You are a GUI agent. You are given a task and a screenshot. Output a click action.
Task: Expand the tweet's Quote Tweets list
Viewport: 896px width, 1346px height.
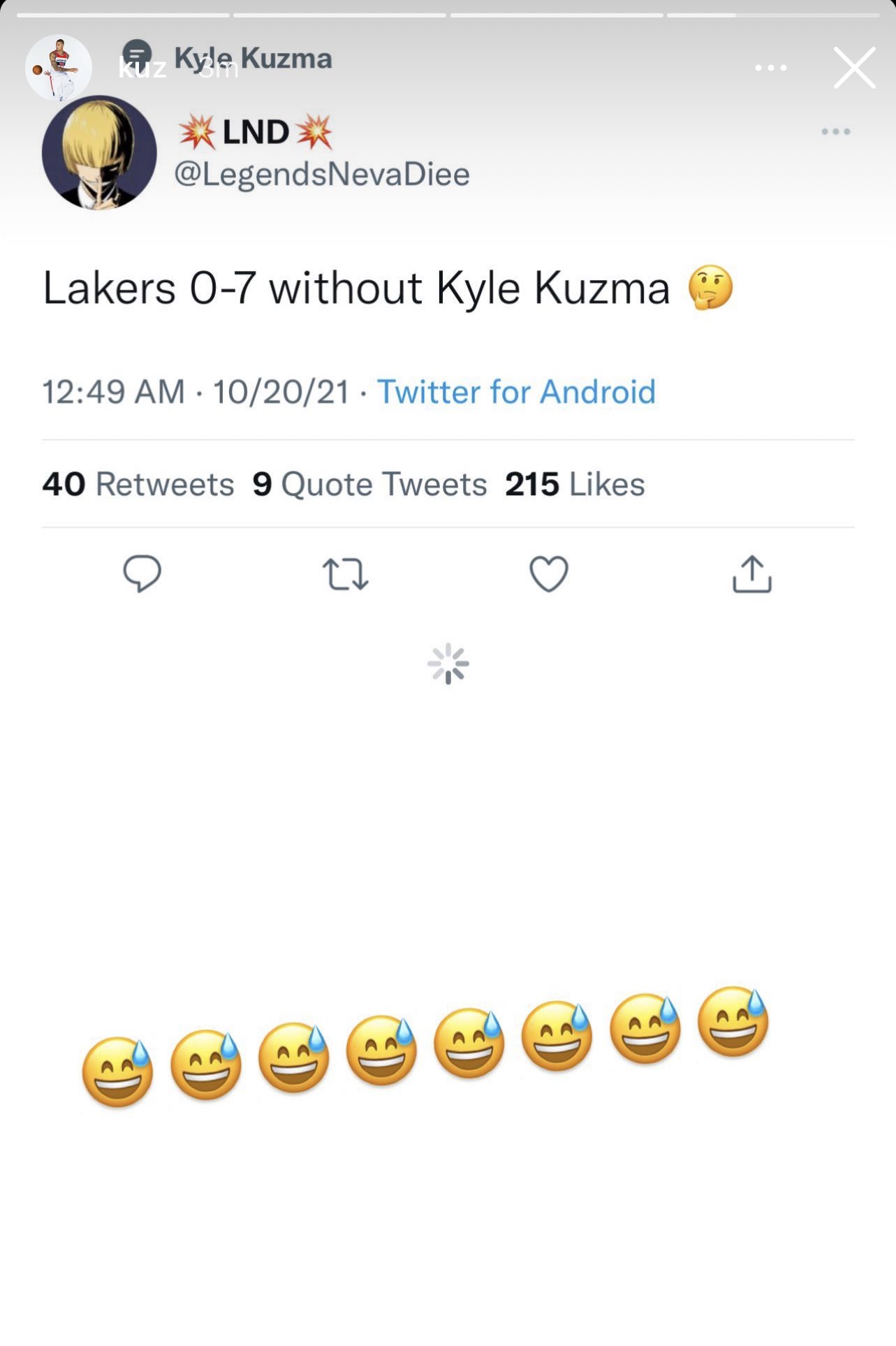point(369,484)
